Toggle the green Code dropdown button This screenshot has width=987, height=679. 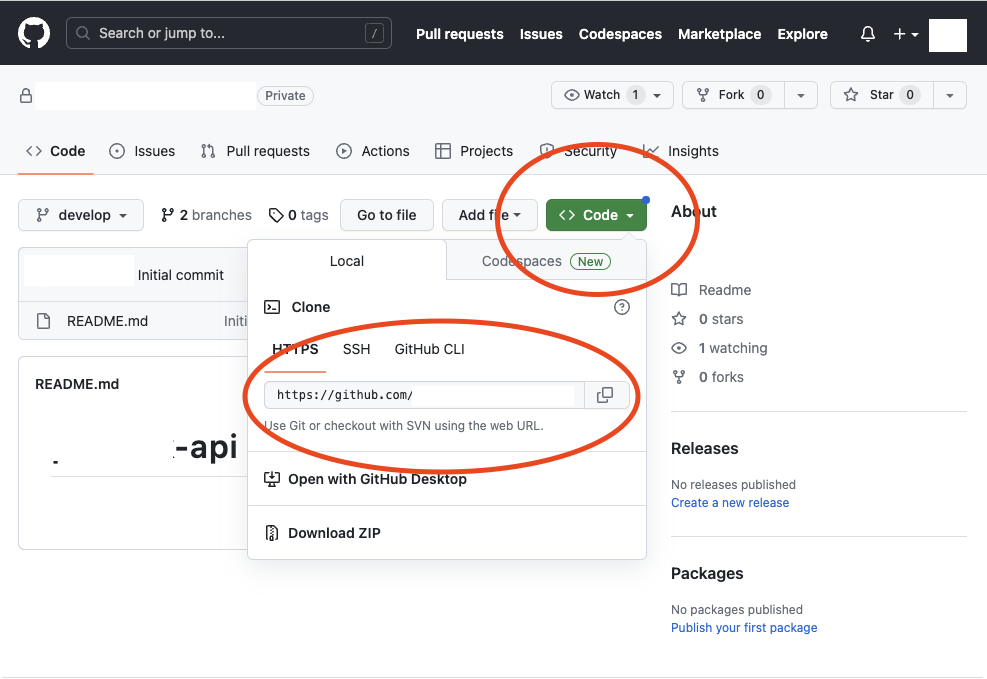click(596, 215)
